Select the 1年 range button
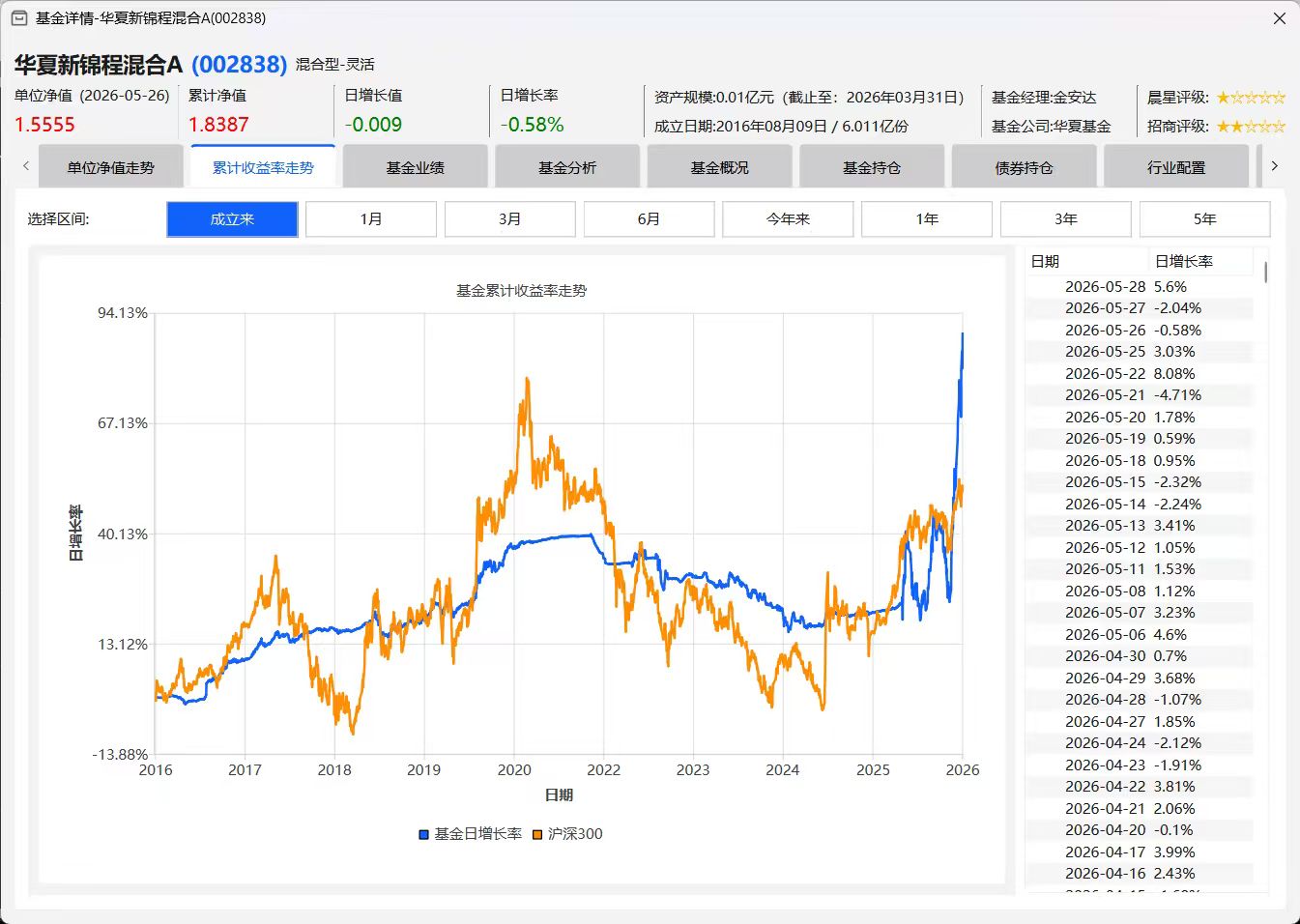This screenshot has height=924, width=1300. click(927, 219)
